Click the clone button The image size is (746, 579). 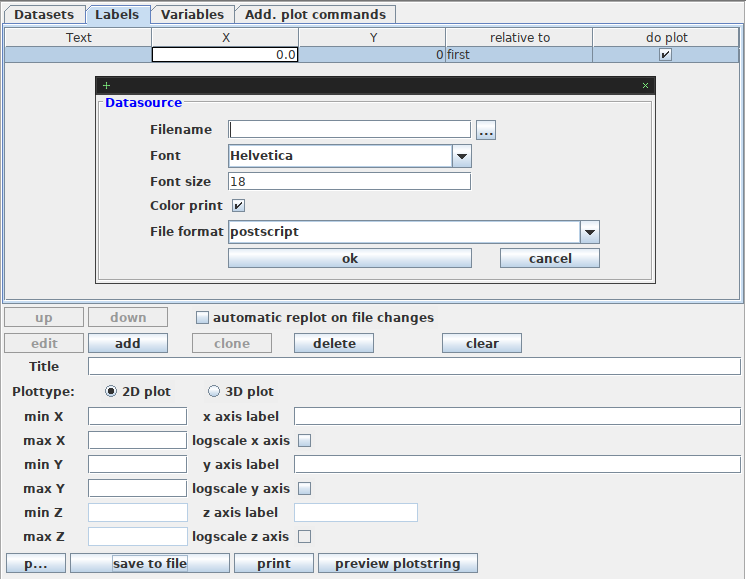tap(232, 343)
